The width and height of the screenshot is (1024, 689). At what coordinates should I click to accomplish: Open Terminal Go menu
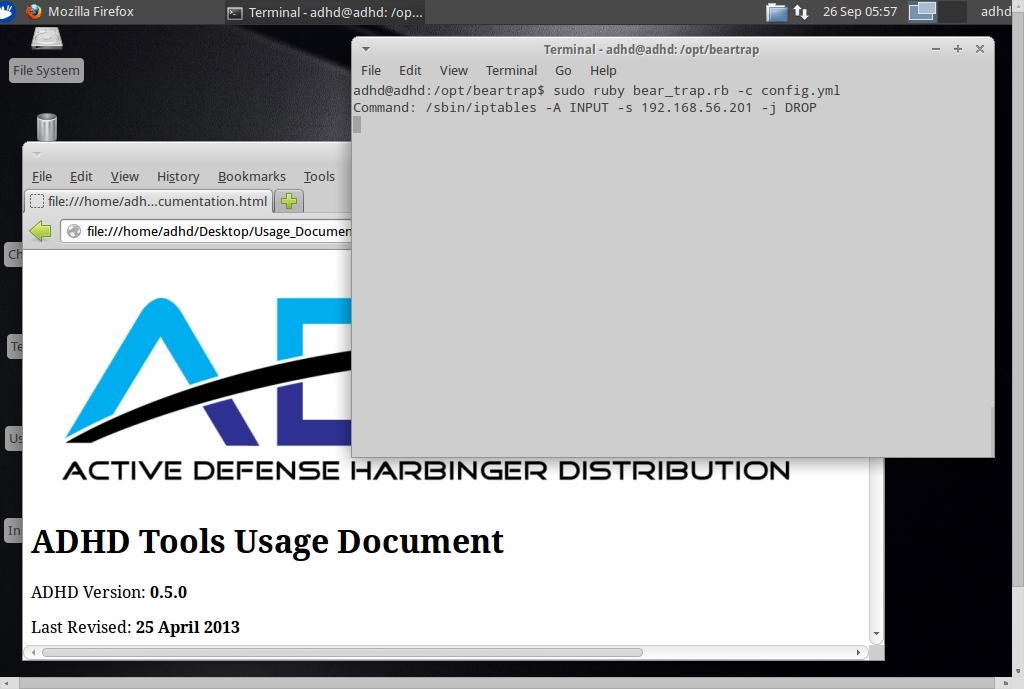coord(563,71)
